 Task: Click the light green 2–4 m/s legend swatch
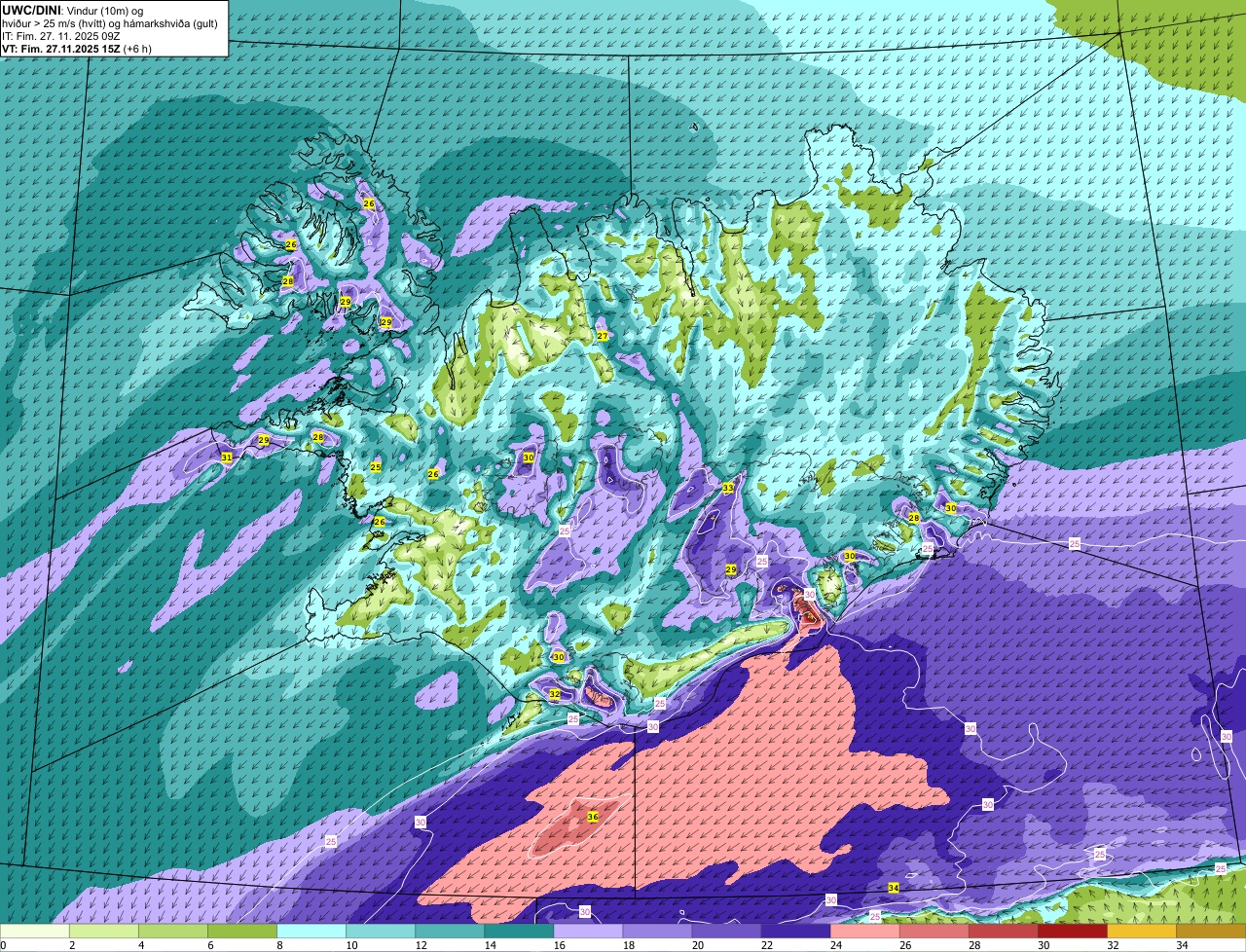[105, 932]
